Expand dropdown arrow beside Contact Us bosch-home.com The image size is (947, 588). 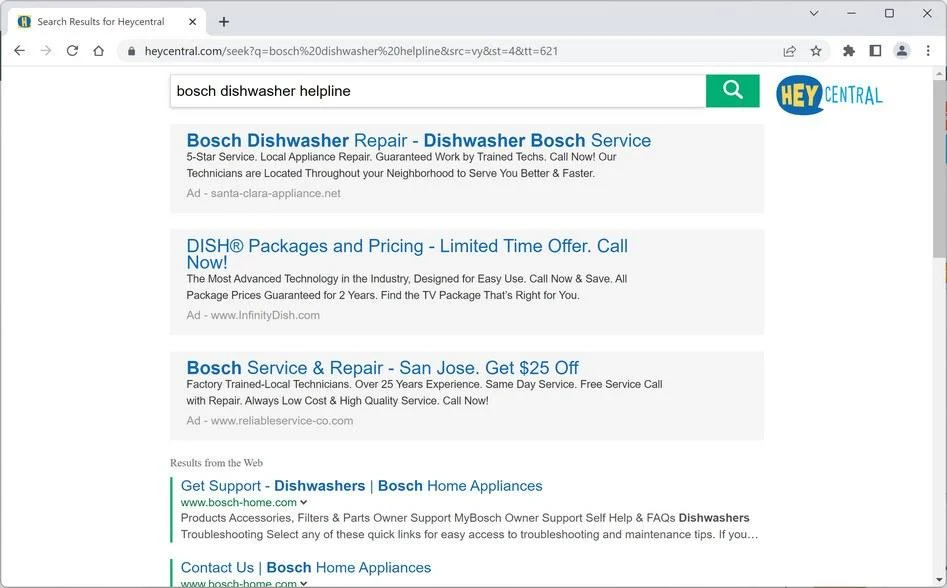point(303,584)
